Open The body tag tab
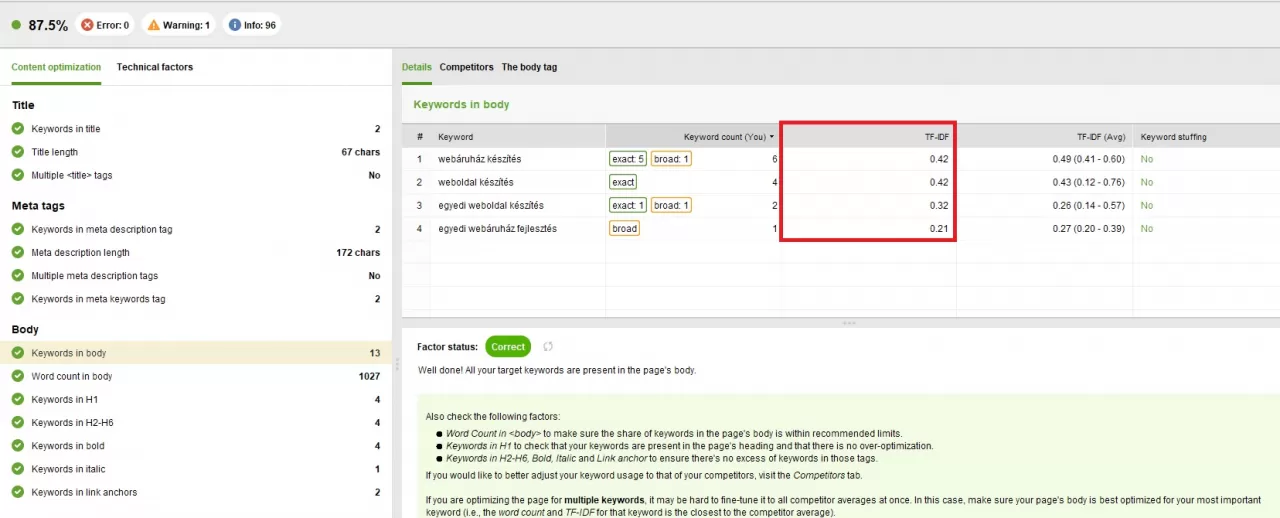This screenshot has height=518, width=1280. pos(529,67)
